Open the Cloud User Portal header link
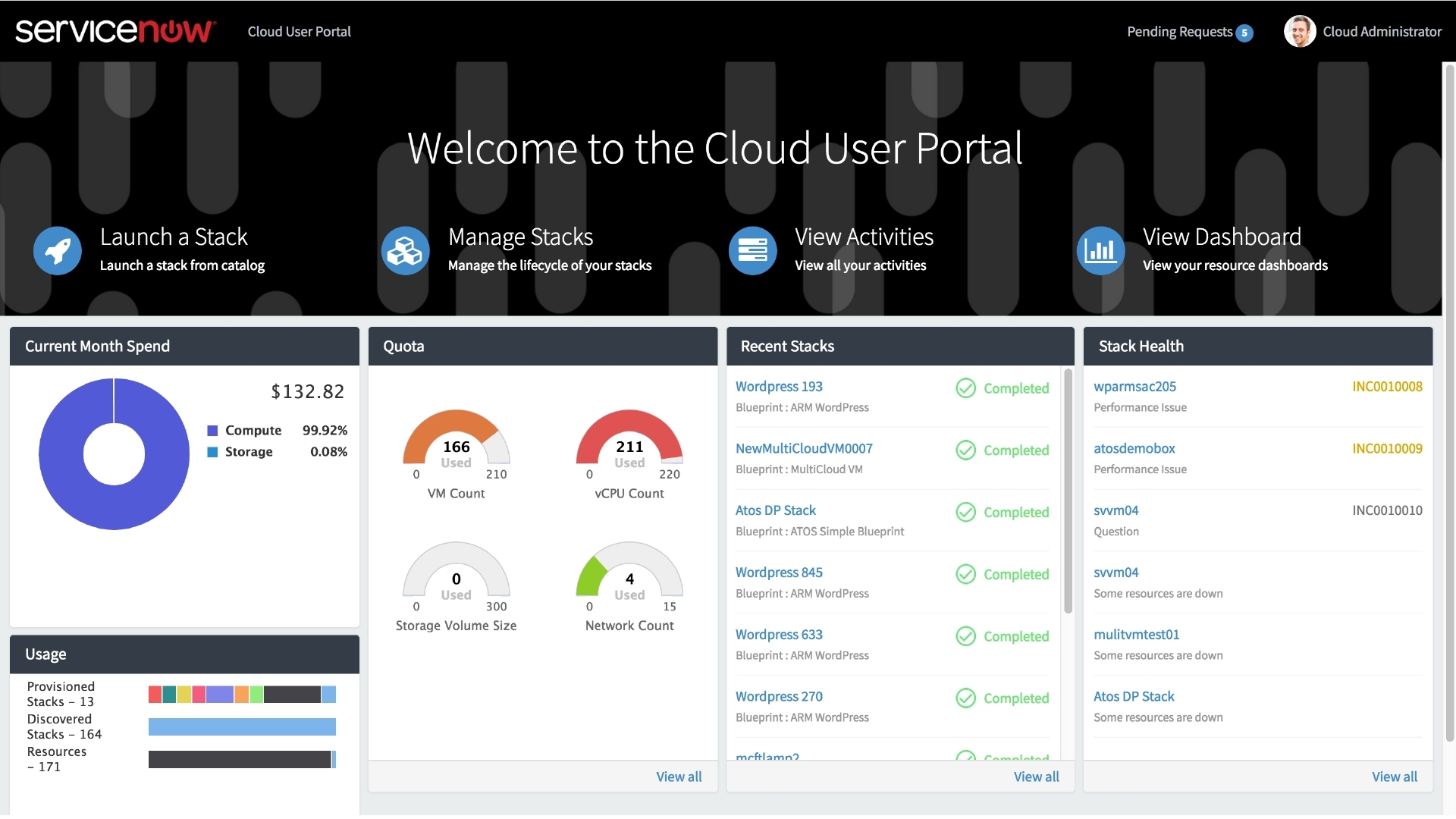 tap(299, 32)
